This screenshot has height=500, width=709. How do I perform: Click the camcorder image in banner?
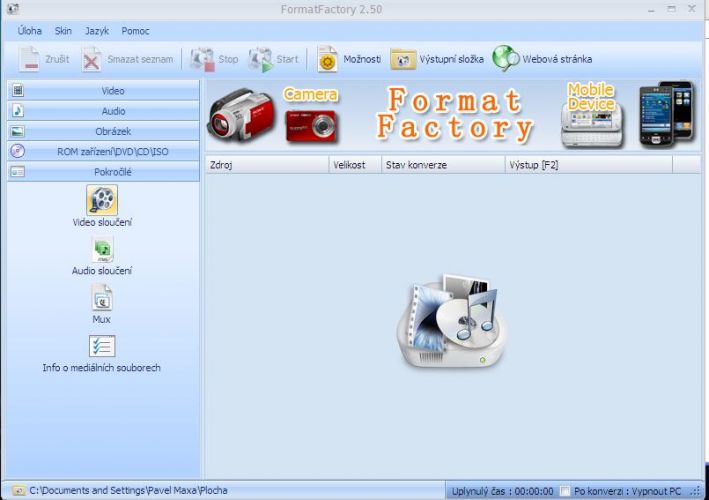click(x=241, y=115)
